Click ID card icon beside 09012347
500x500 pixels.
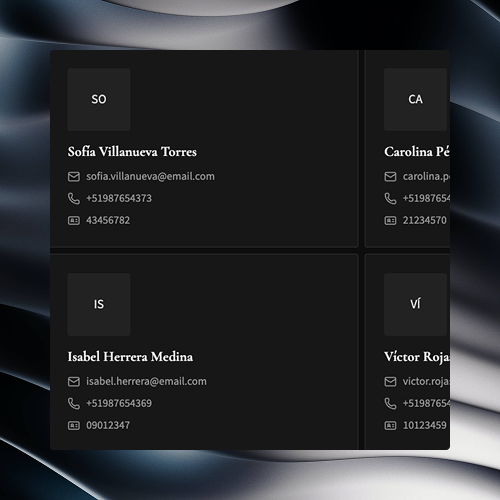pos(74,426)
